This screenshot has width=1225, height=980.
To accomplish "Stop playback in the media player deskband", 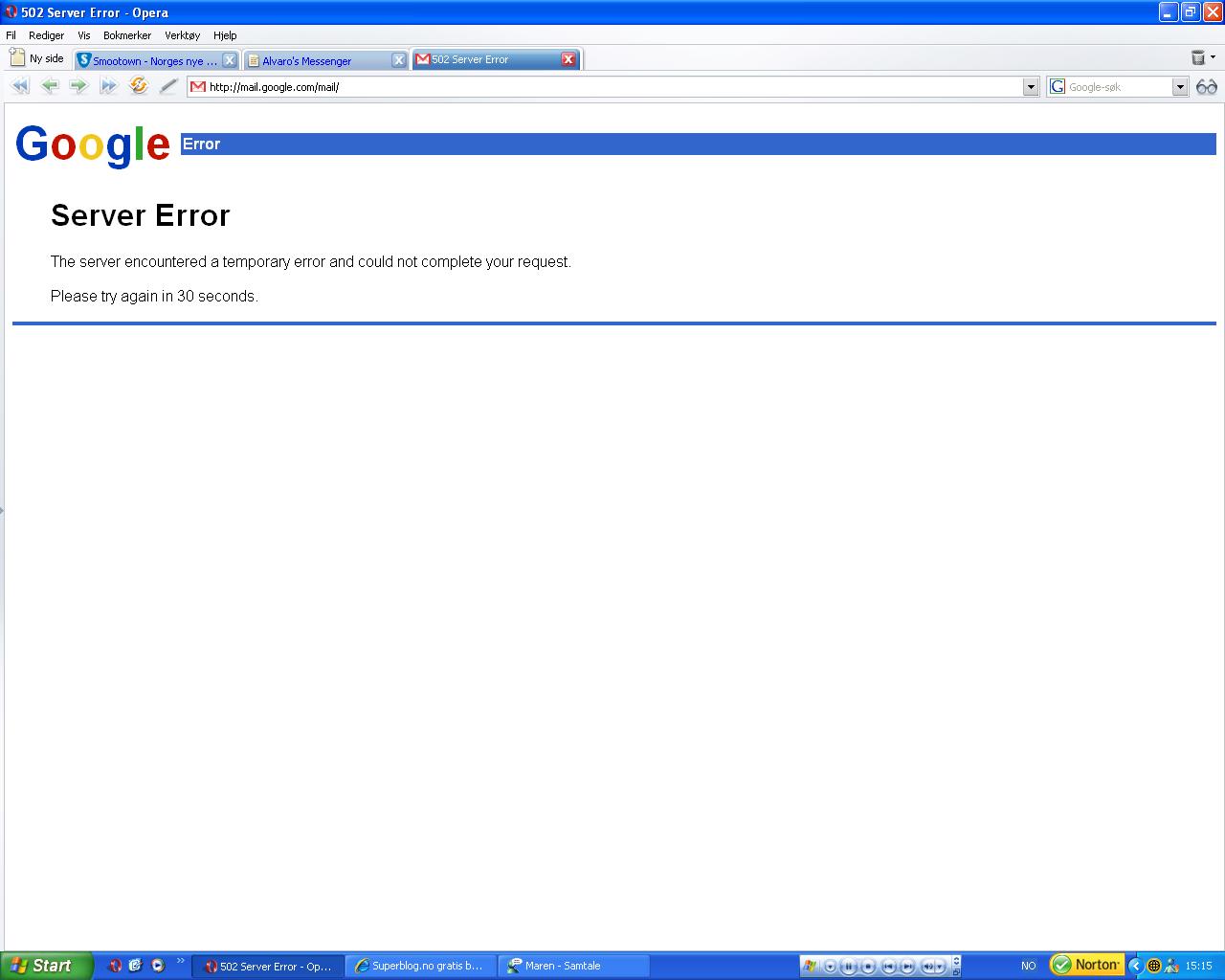I will [868, 966].
